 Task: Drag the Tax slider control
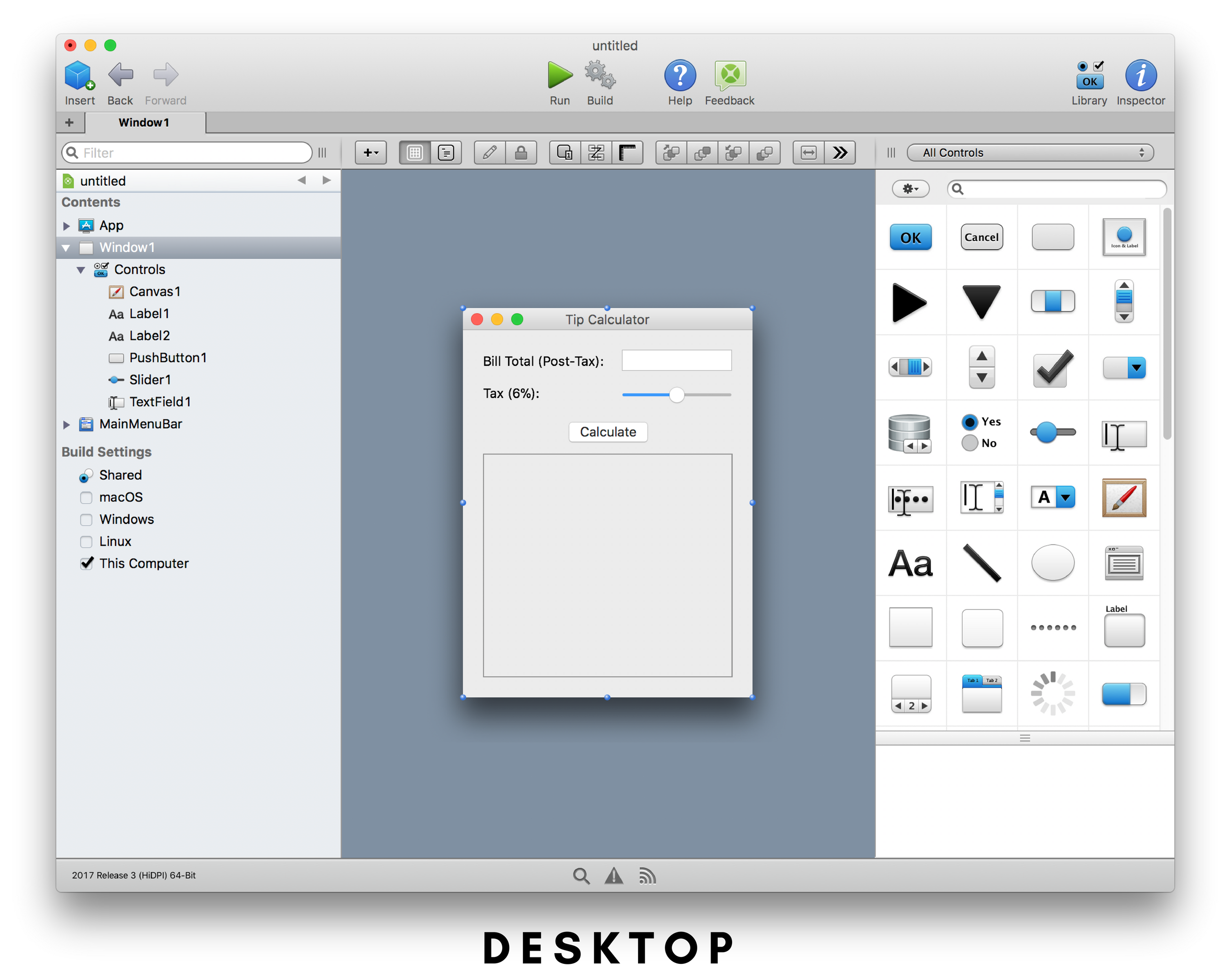point(677,394)
